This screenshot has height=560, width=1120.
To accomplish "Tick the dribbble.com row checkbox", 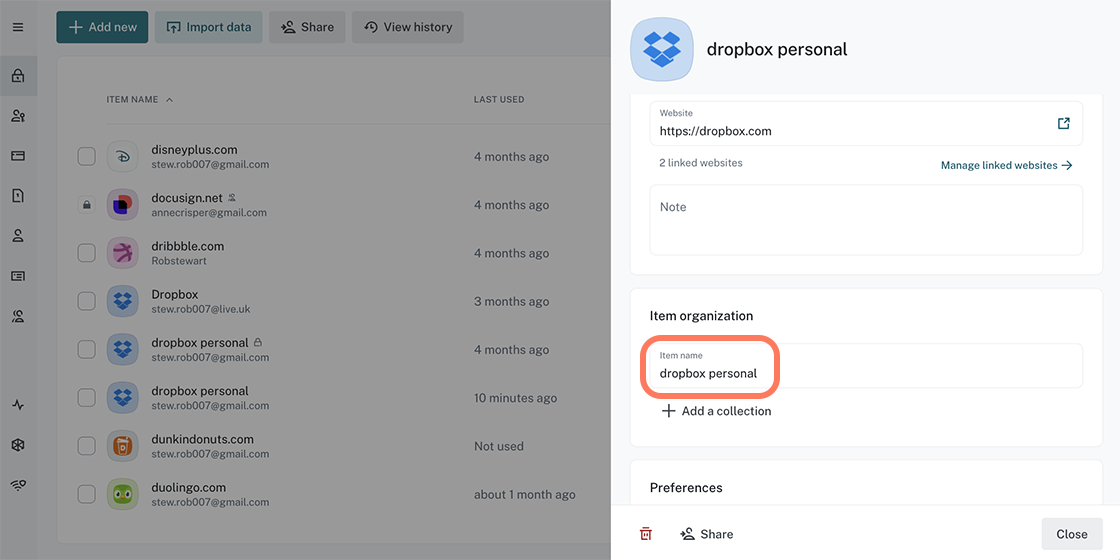I will [x=87, y=253].
